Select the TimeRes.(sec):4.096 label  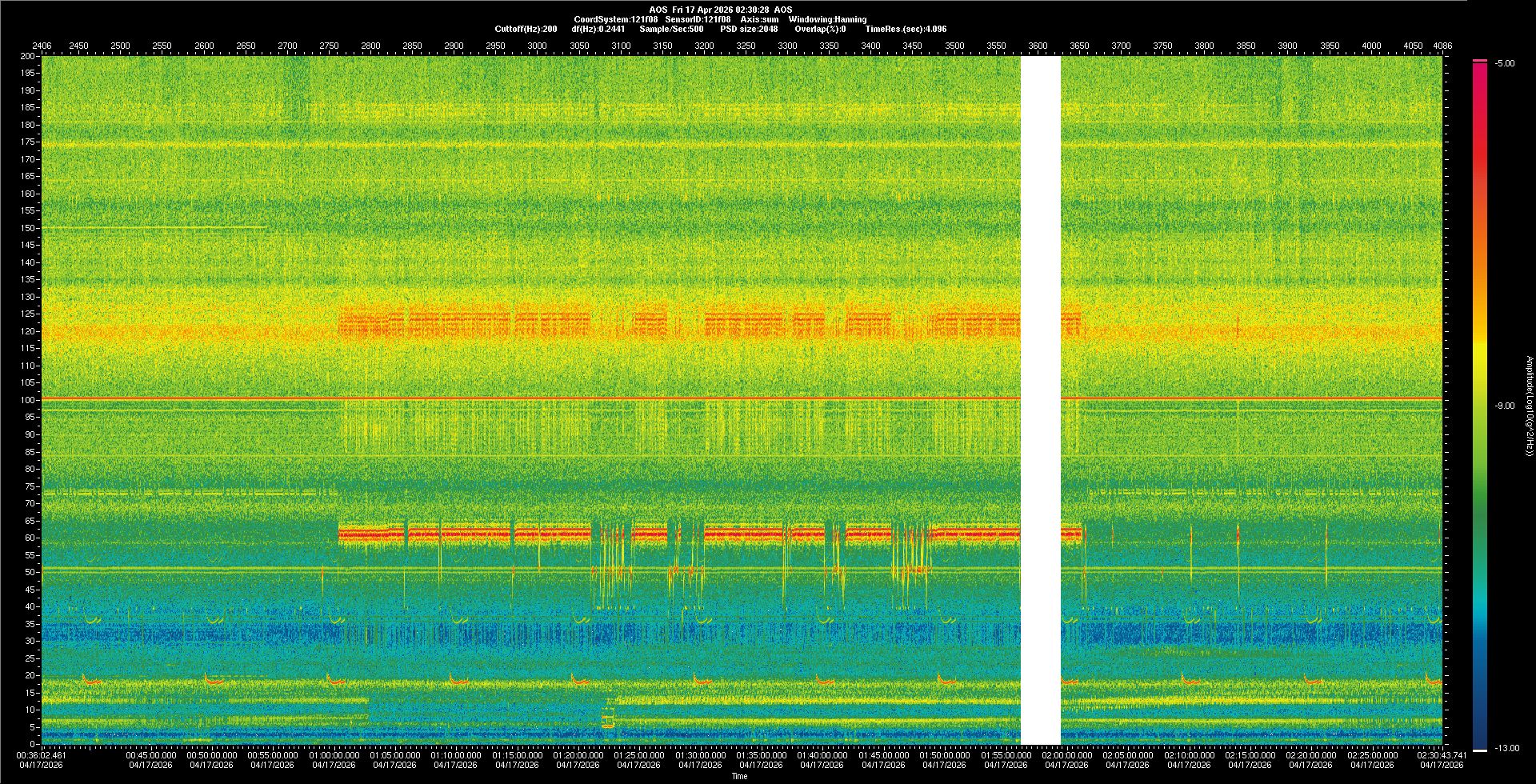[x=906, y=29]
